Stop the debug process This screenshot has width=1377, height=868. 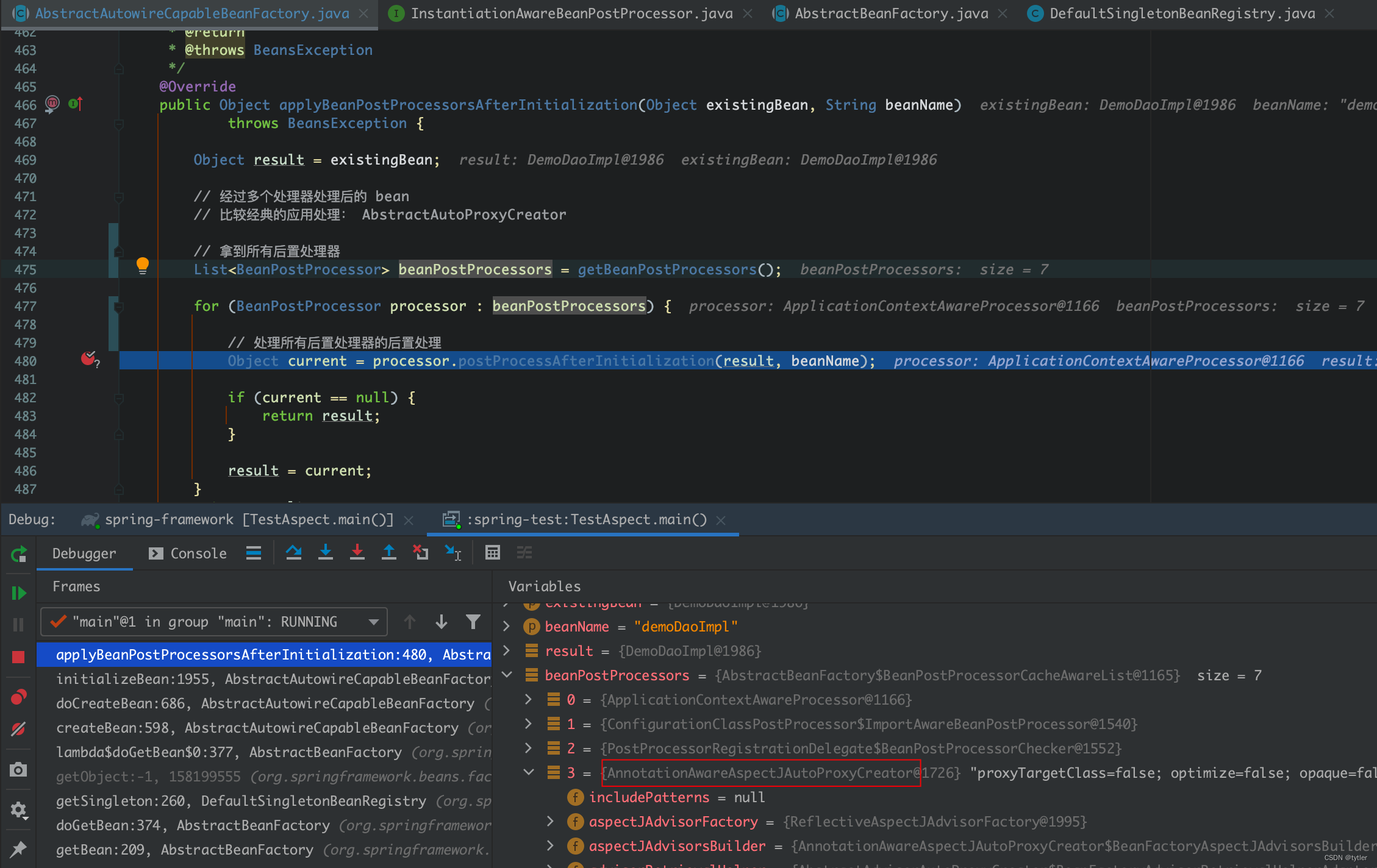pyautogui.click(x=18, y=657)
